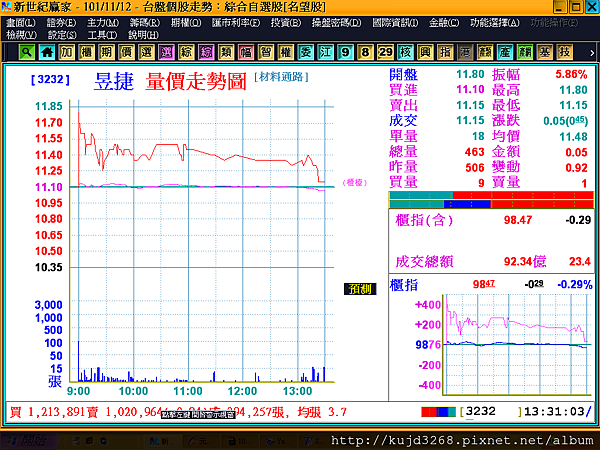Open the 期 toolbar icon
600x450 pixels.
(x=106, y=52)
